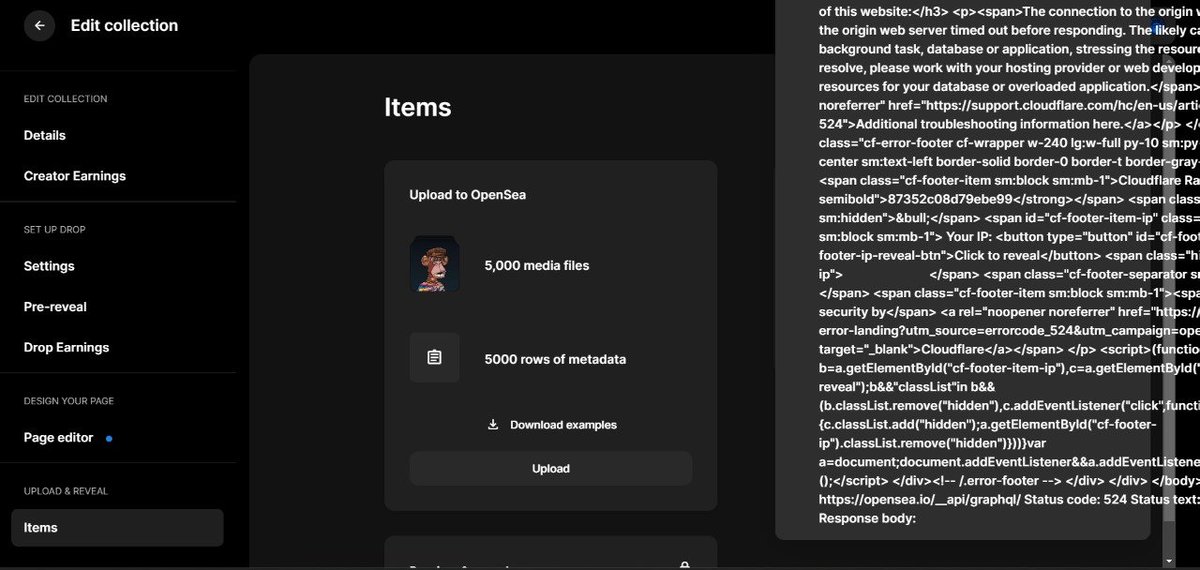1200x570 pixels.
Task: Open Creator Earnings in the sidebar
Action: click(x=75, y=176)
